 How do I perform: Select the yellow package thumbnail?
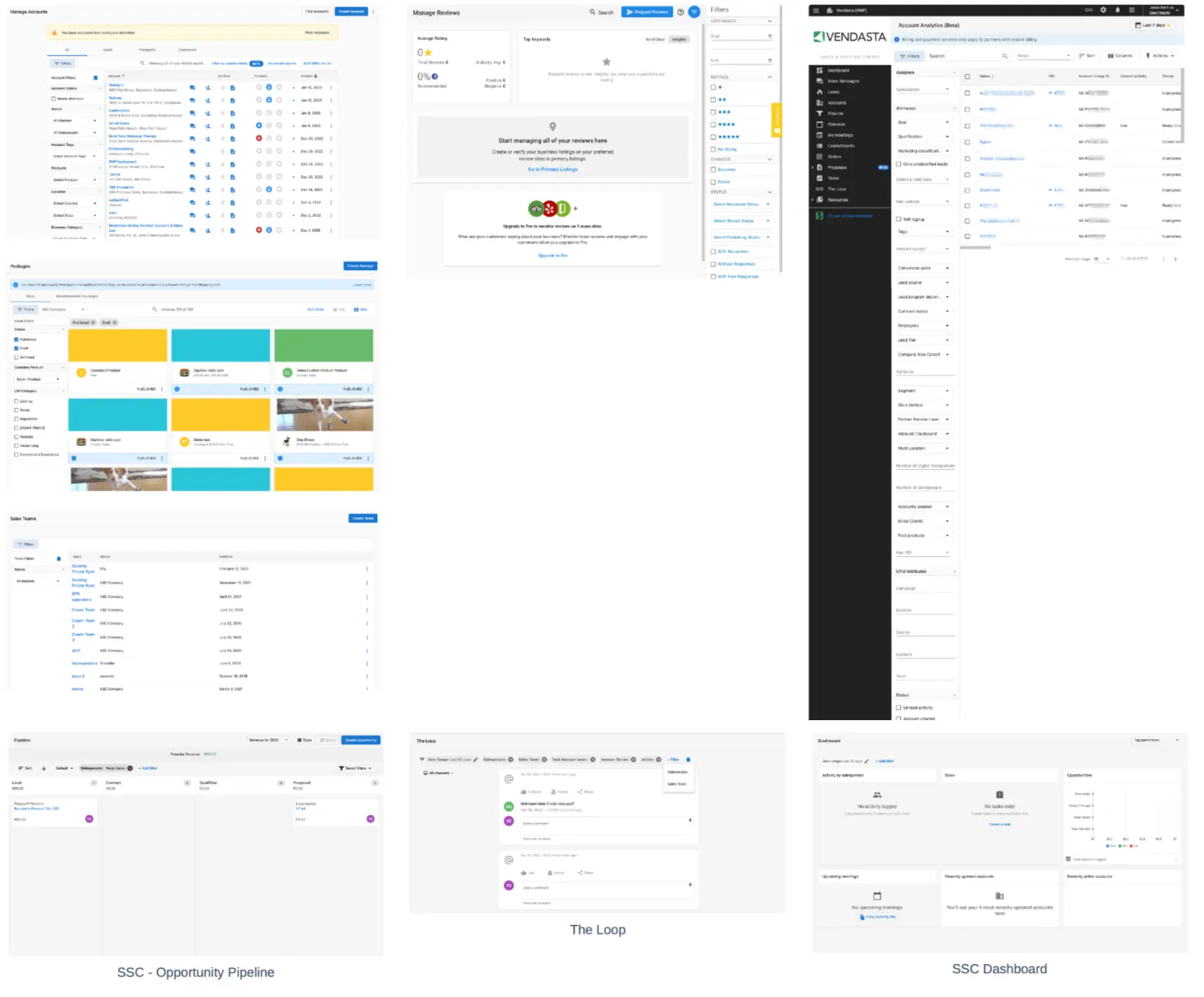(x=117, y=344)
